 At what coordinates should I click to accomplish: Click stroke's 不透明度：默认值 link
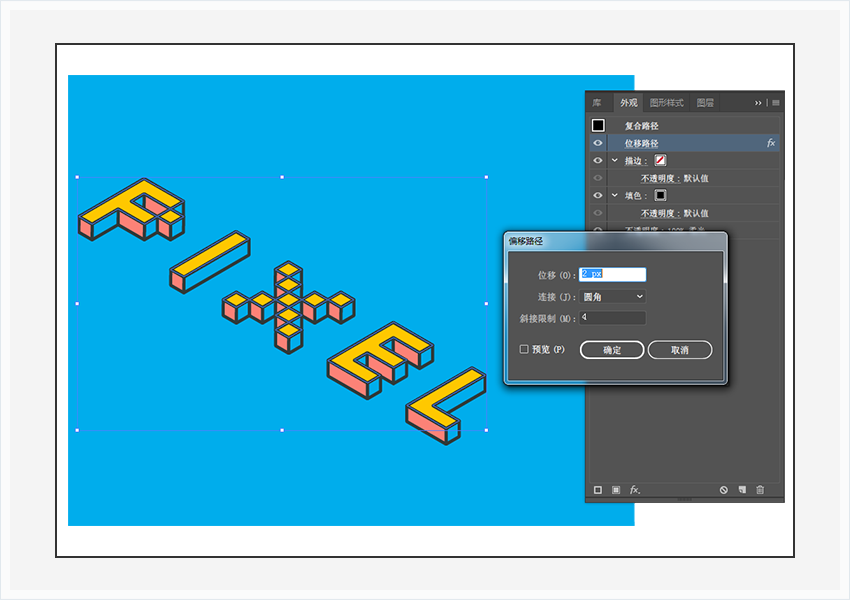click(675, 178)
